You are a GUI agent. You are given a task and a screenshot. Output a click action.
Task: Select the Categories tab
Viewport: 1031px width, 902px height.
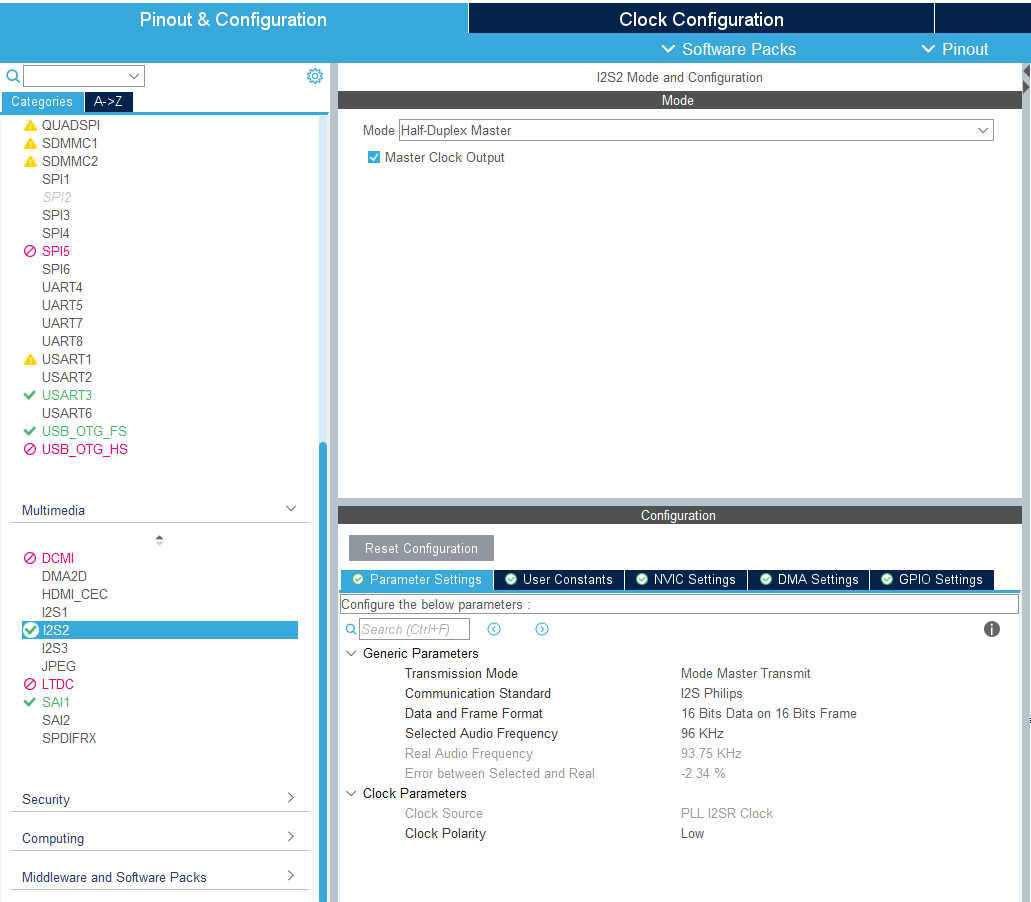[x=42, y=102]
